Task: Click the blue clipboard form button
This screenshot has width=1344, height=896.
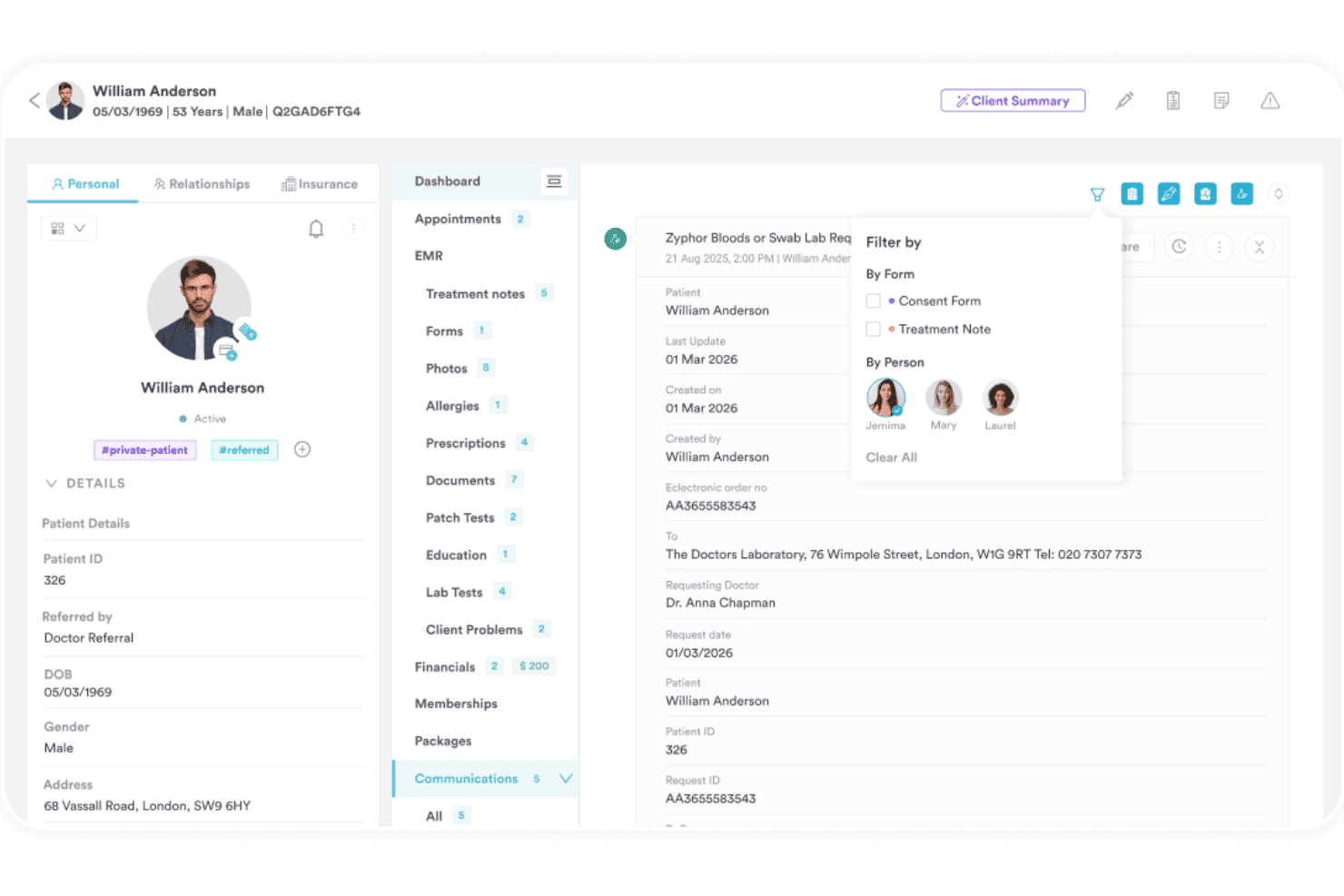Action: point(1132,193)
